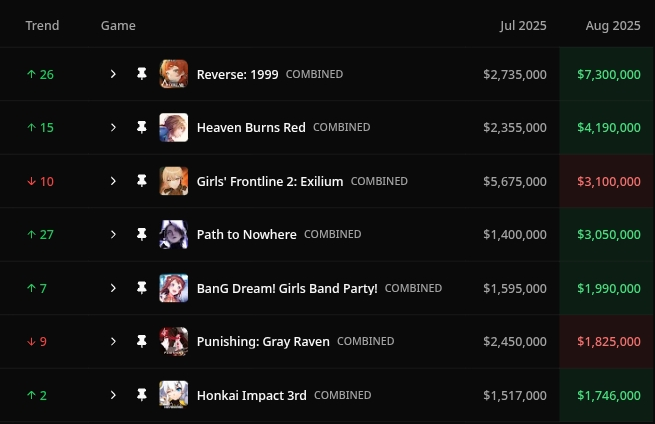Expand the Girls' Frontline 2: Exilium row
Screen dimensions: 655x424
click(113, 181)
